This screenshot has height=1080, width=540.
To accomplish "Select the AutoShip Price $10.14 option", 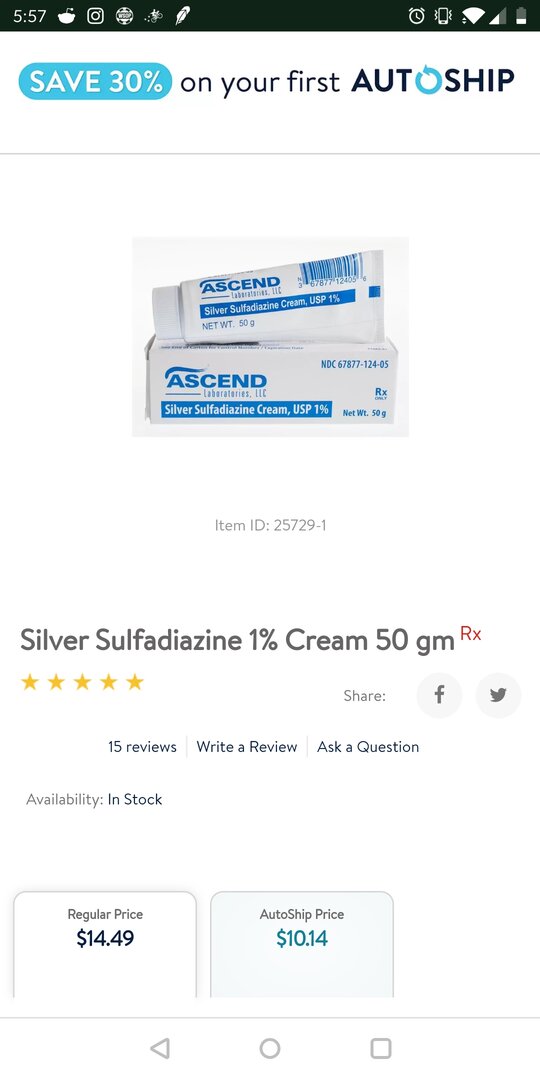I will (x=302, y=944).
